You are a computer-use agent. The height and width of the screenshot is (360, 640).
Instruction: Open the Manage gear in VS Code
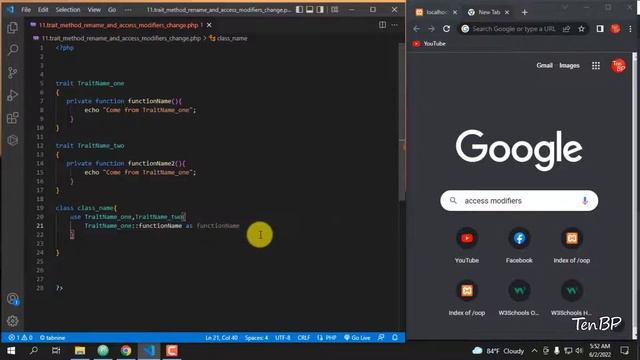coord(13,321)
